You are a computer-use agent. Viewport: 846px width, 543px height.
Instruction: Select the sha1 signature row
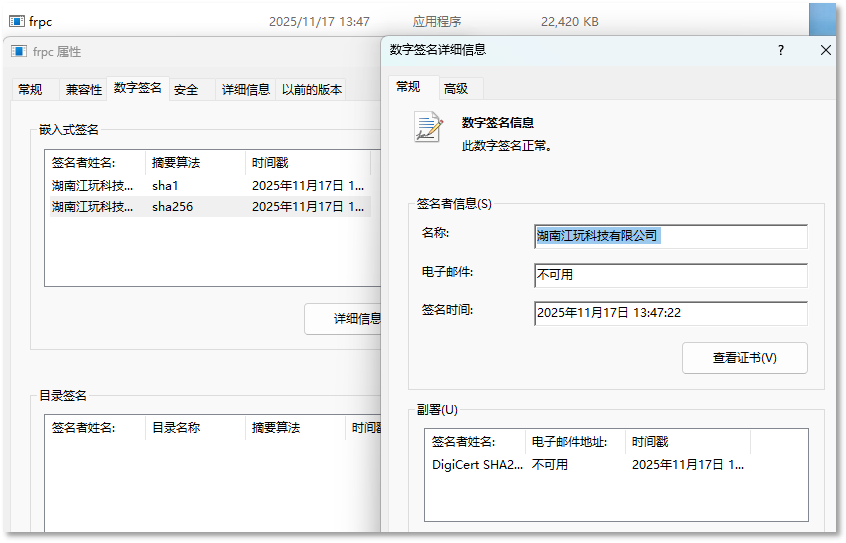[210, 186]
